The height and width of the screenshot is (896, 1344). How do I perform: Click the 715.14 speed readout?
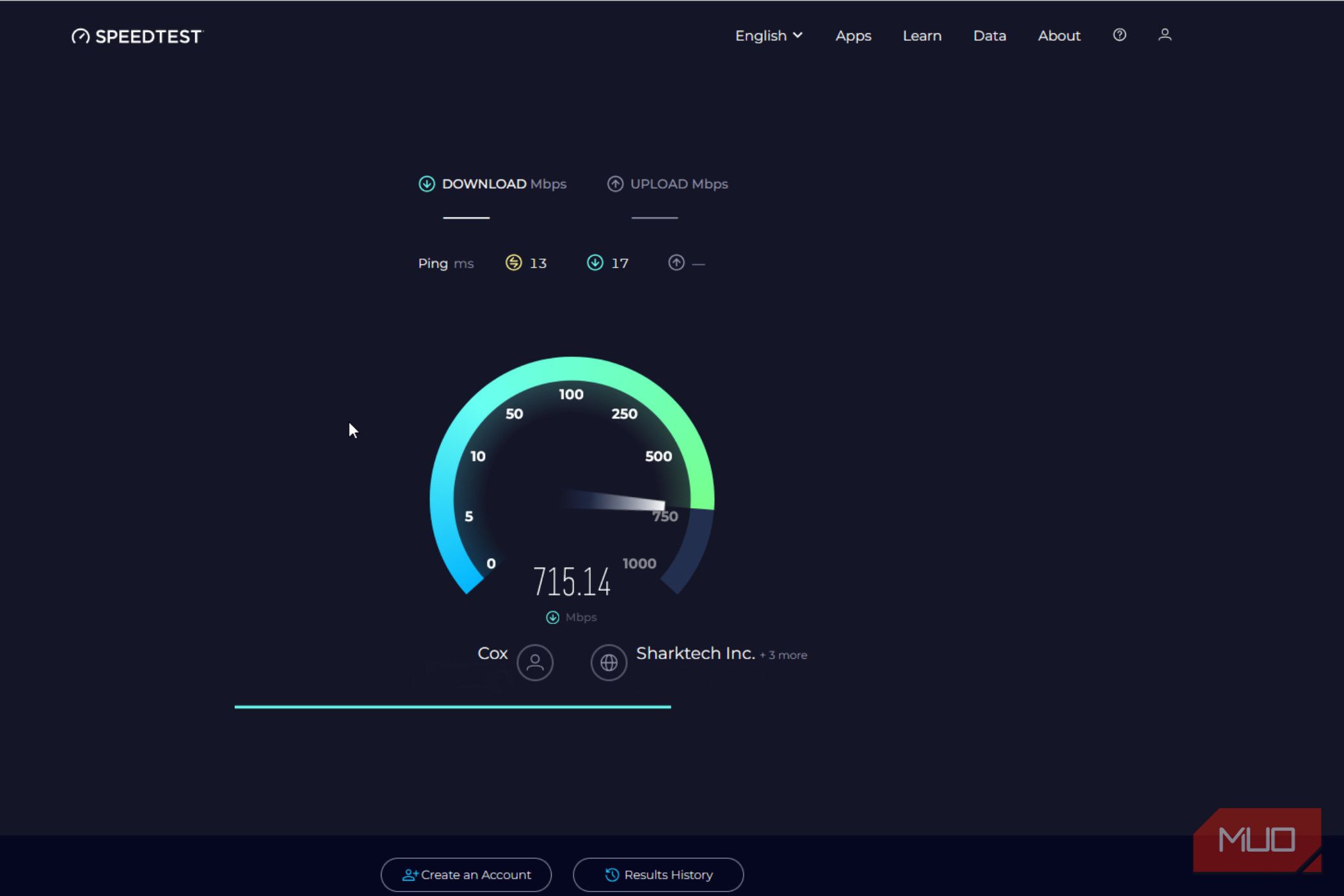pyautogui.click(x=572, y=582)
